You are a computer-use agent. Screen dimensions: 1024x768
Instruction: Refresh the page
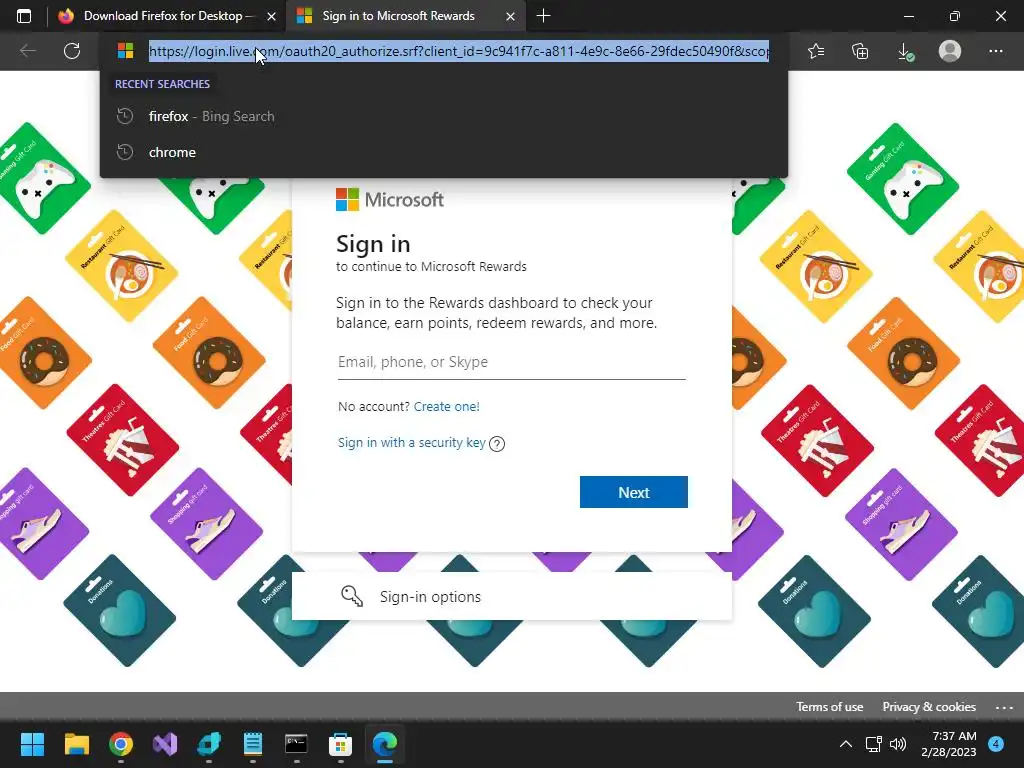click(x=72, y=51)
